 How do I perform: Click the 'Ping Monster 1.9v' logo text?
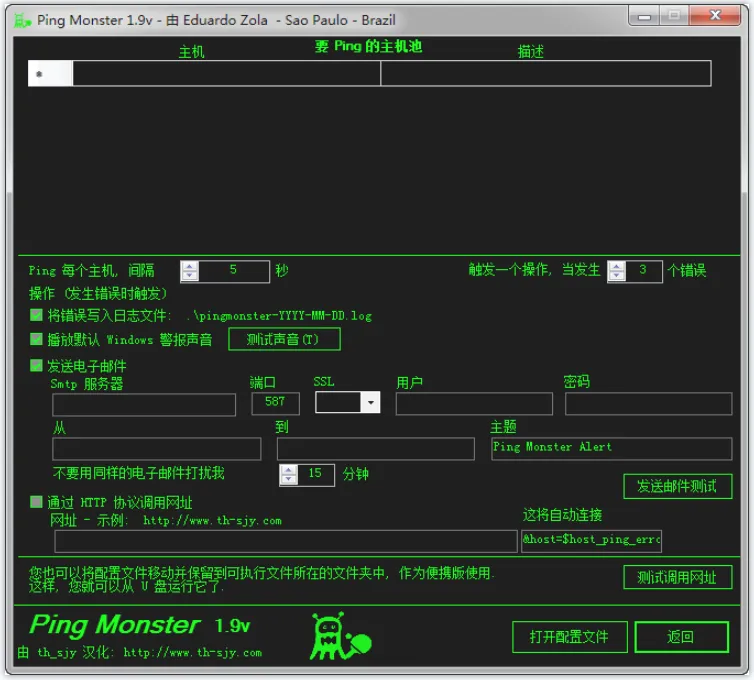[139, 625]
